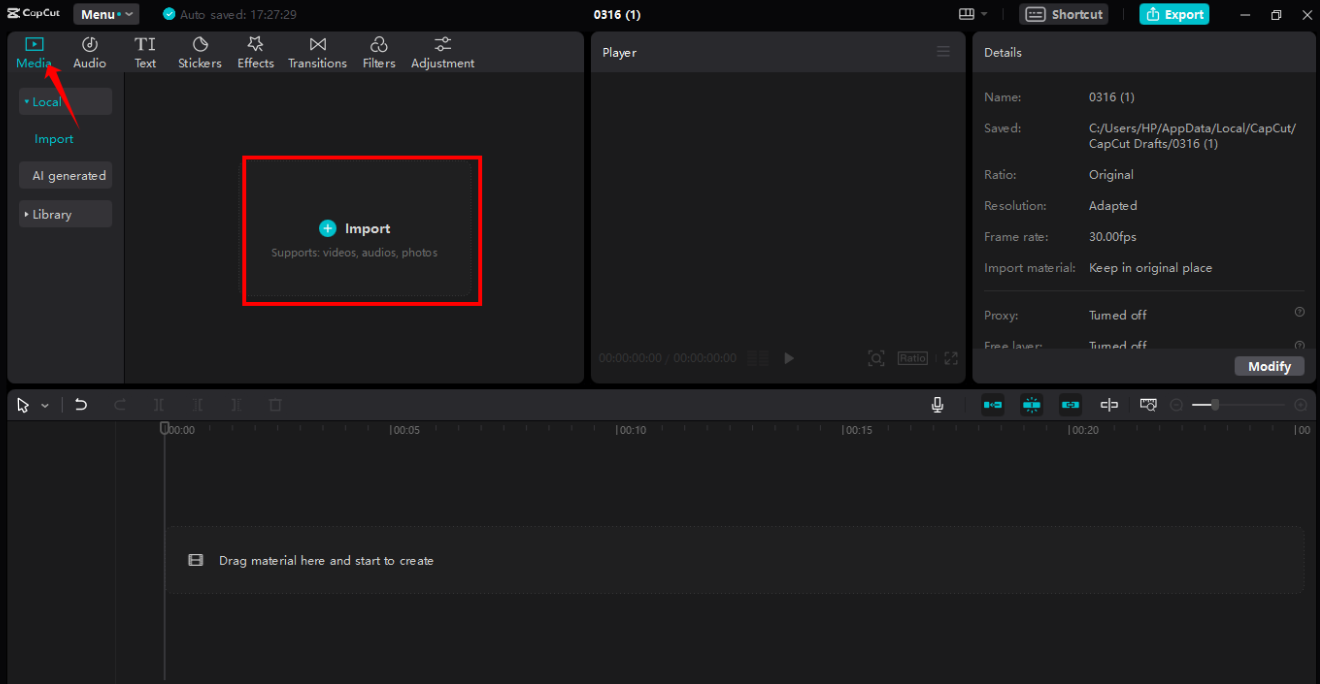Click the project title 0316 (1)
Screen dimensions: 1320x684
coord(617,14)
